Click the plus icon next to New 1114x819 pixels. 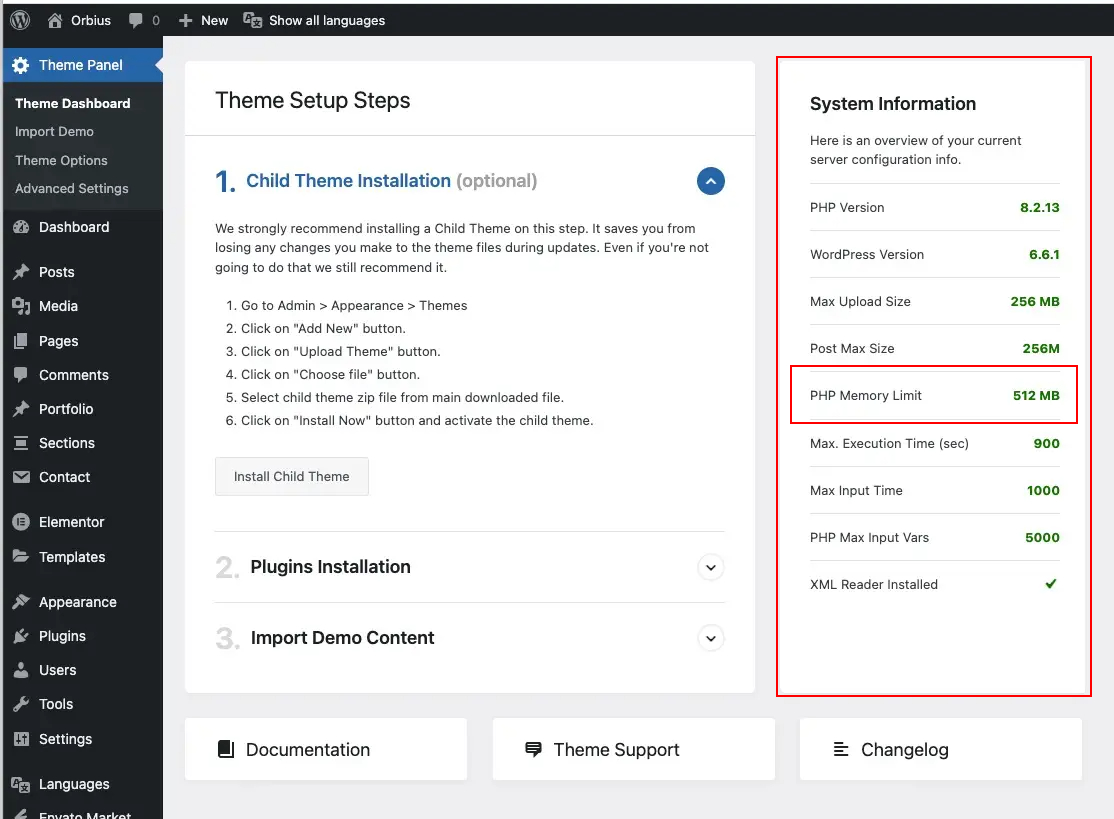click(185, 21)
